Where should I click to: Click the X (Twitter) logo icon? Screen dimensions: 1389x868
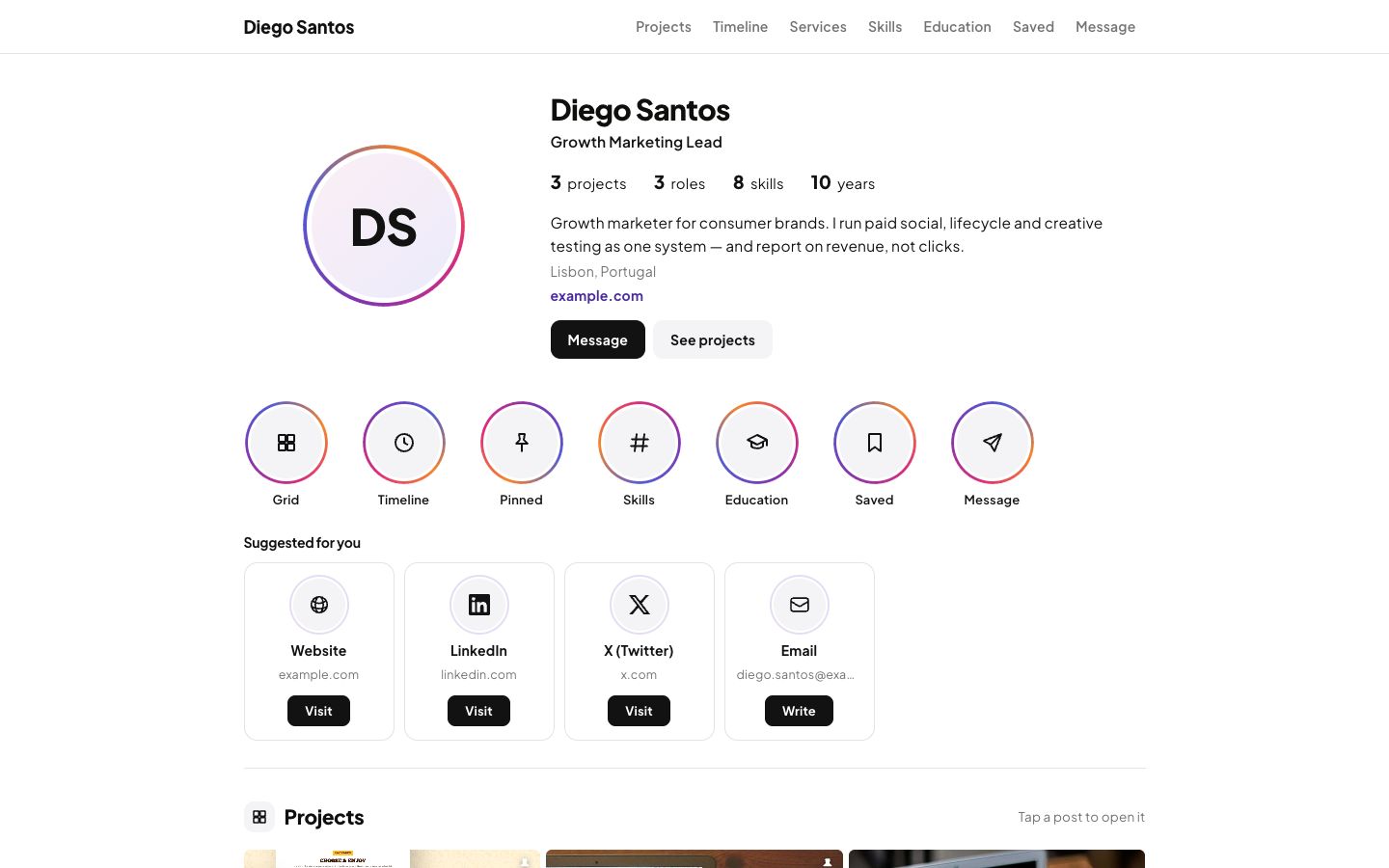pos(640,605)
